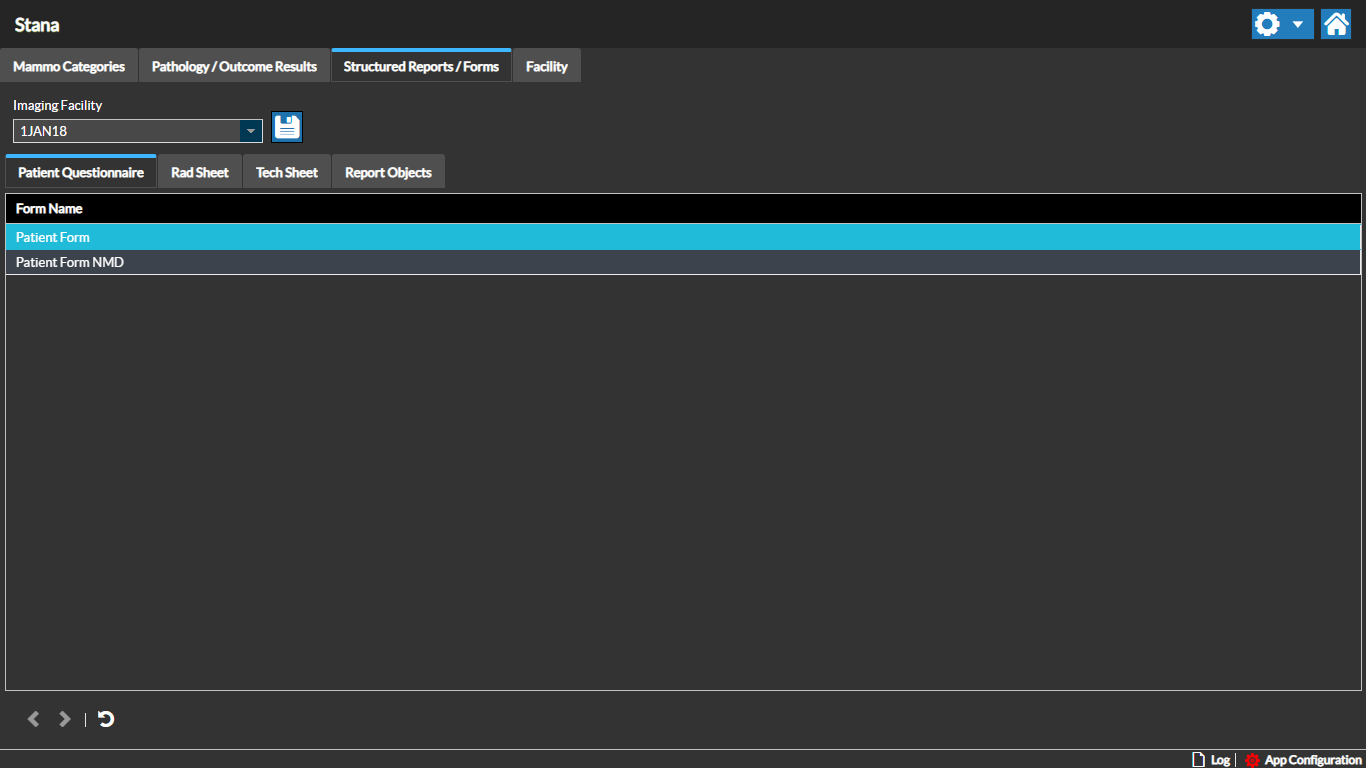Screen dimensions: 1366x768
Task: Open the settings gear icon
Action: [1267, 24]
